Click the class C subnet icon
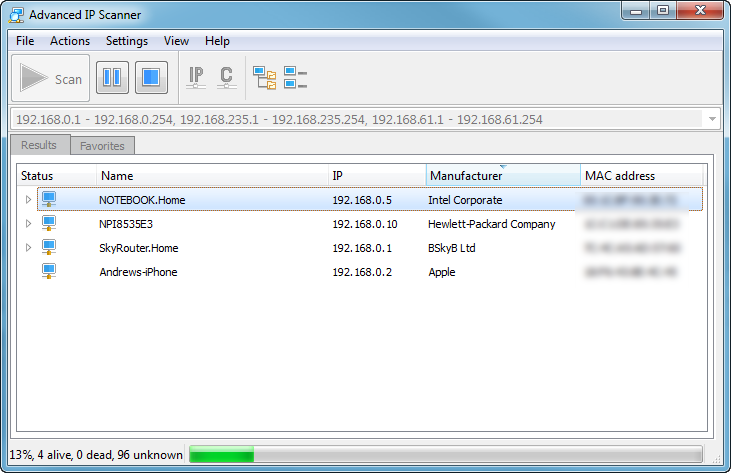This screenshot has width=731, height=473. click(227, 77)
